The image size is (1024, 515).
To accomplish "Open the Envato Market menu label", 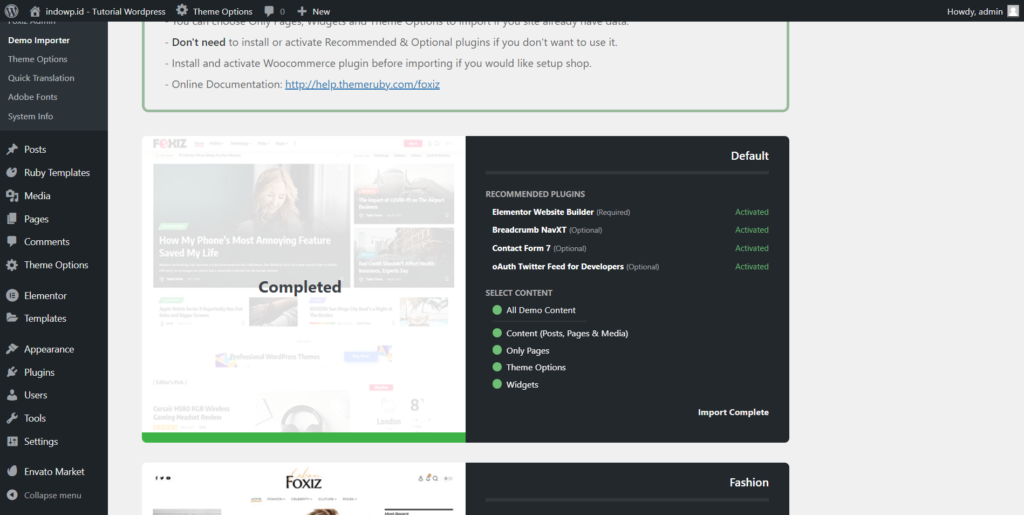I will pyautogui.click(x=54, y=471).
